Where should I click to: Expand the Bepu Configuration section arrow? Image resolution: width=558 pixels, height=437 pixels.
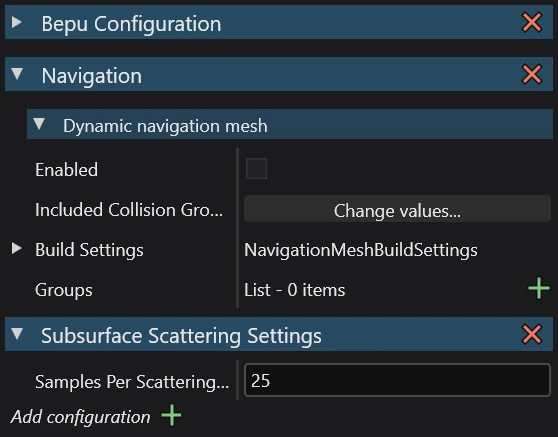click(16, 22)
